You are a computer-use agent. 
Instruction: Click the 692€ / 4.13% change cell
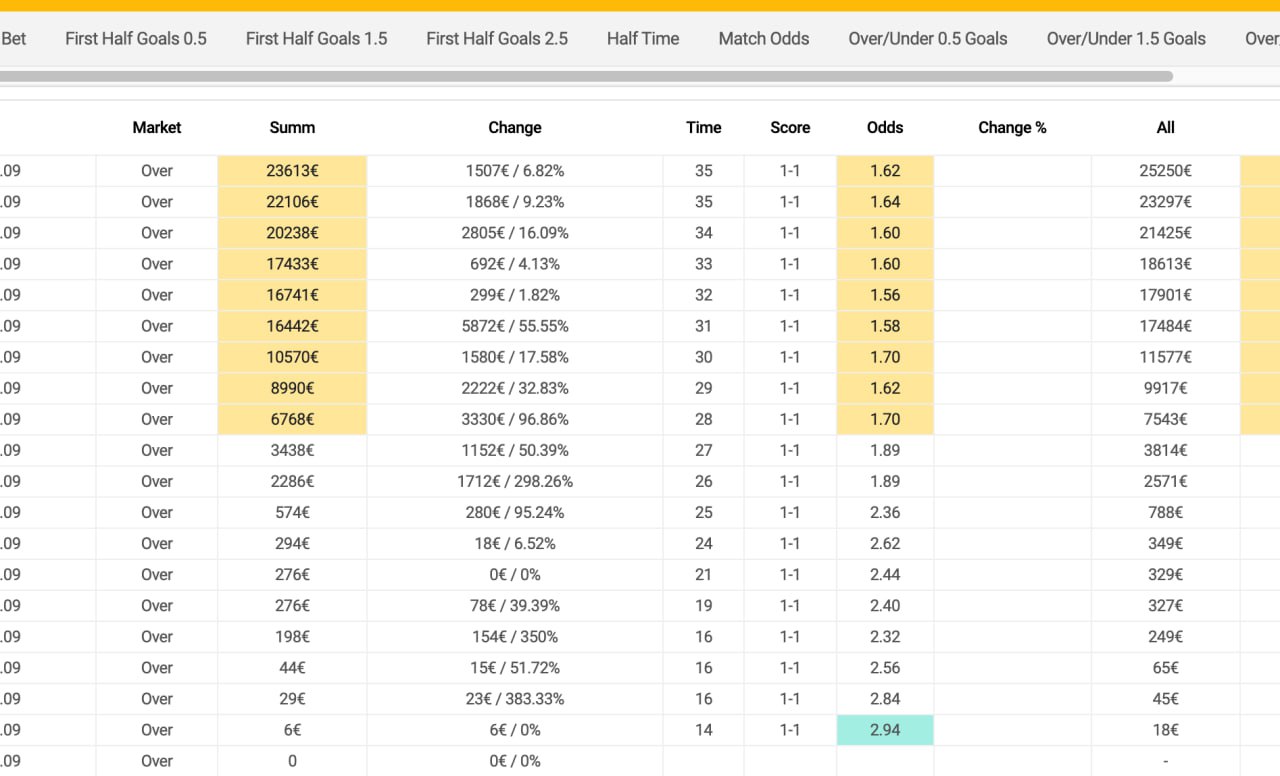coord(515,264)
